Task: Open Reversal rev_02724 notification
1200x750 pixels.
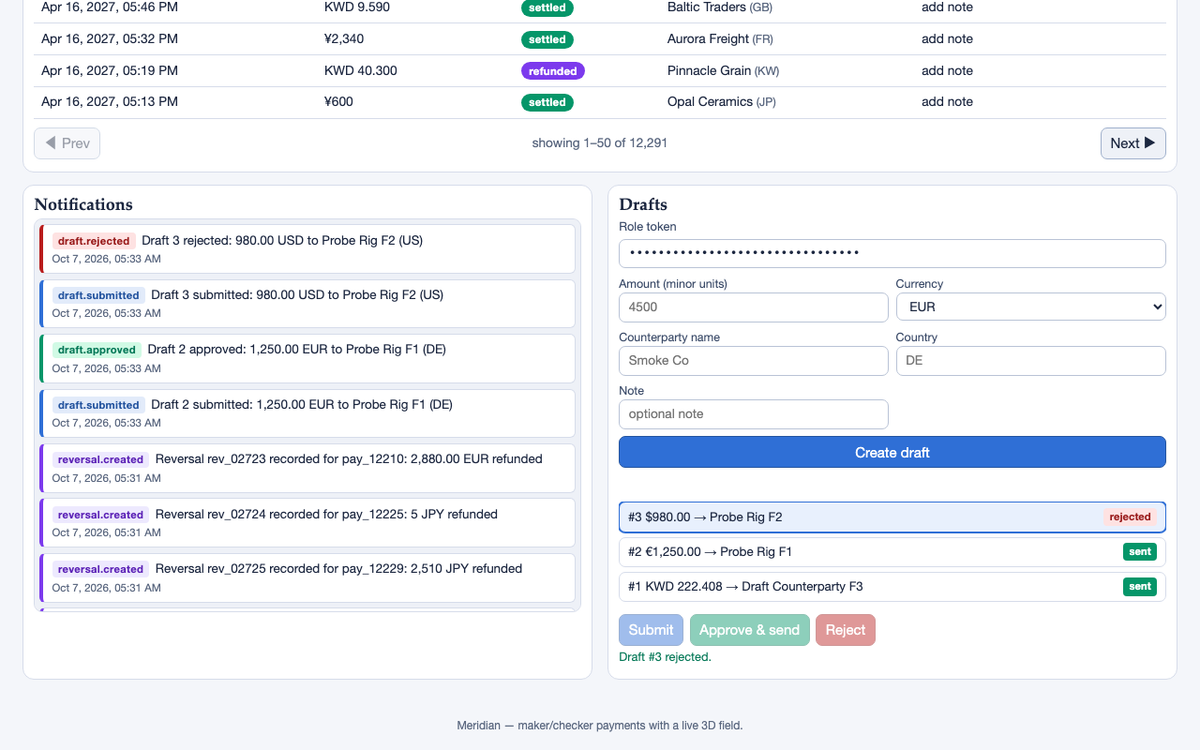Action: click(307, 523)
